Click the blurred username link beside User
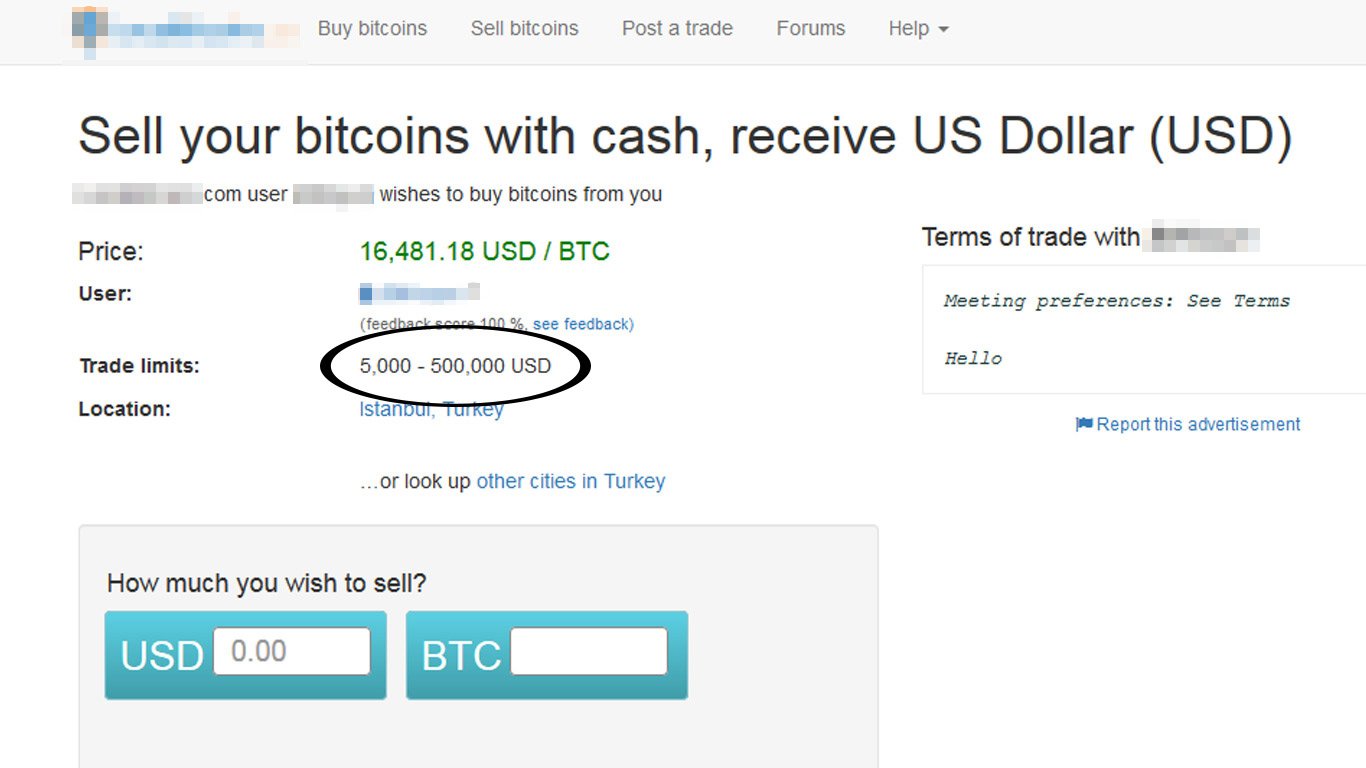1366x768 pixels. point(419,293)
